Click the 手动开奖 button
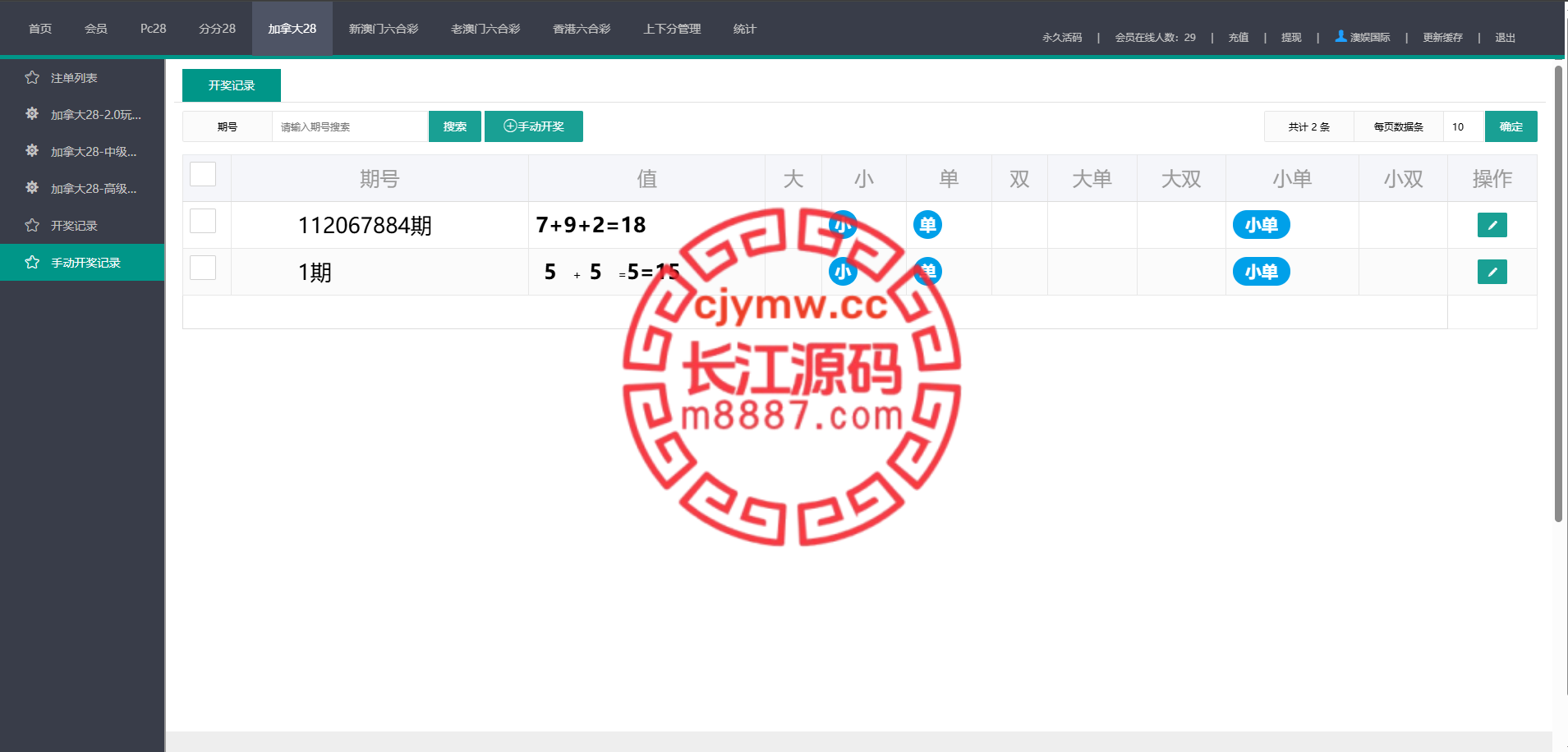Screen dimensions: 1568x752 pyautogui.click(x=534, y=126)
